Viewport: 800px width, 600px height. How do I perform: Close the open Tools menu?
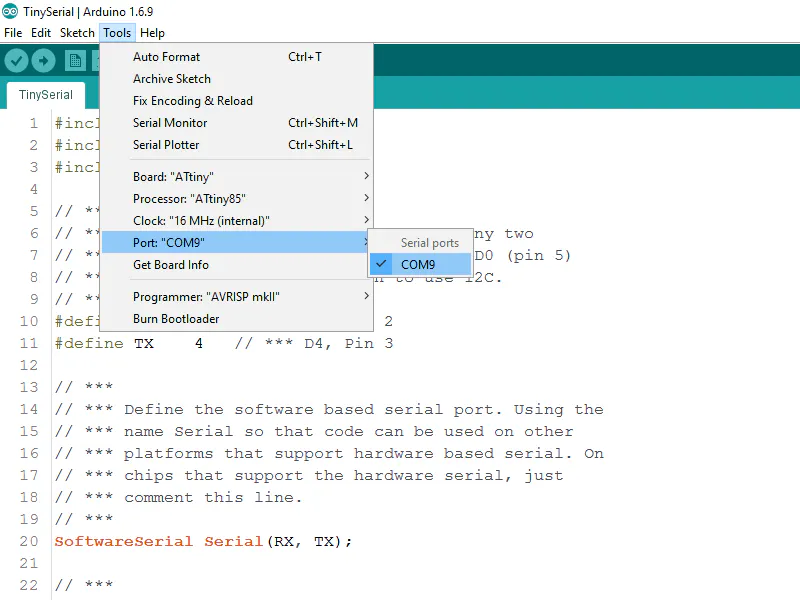click(x=117, y=33)
